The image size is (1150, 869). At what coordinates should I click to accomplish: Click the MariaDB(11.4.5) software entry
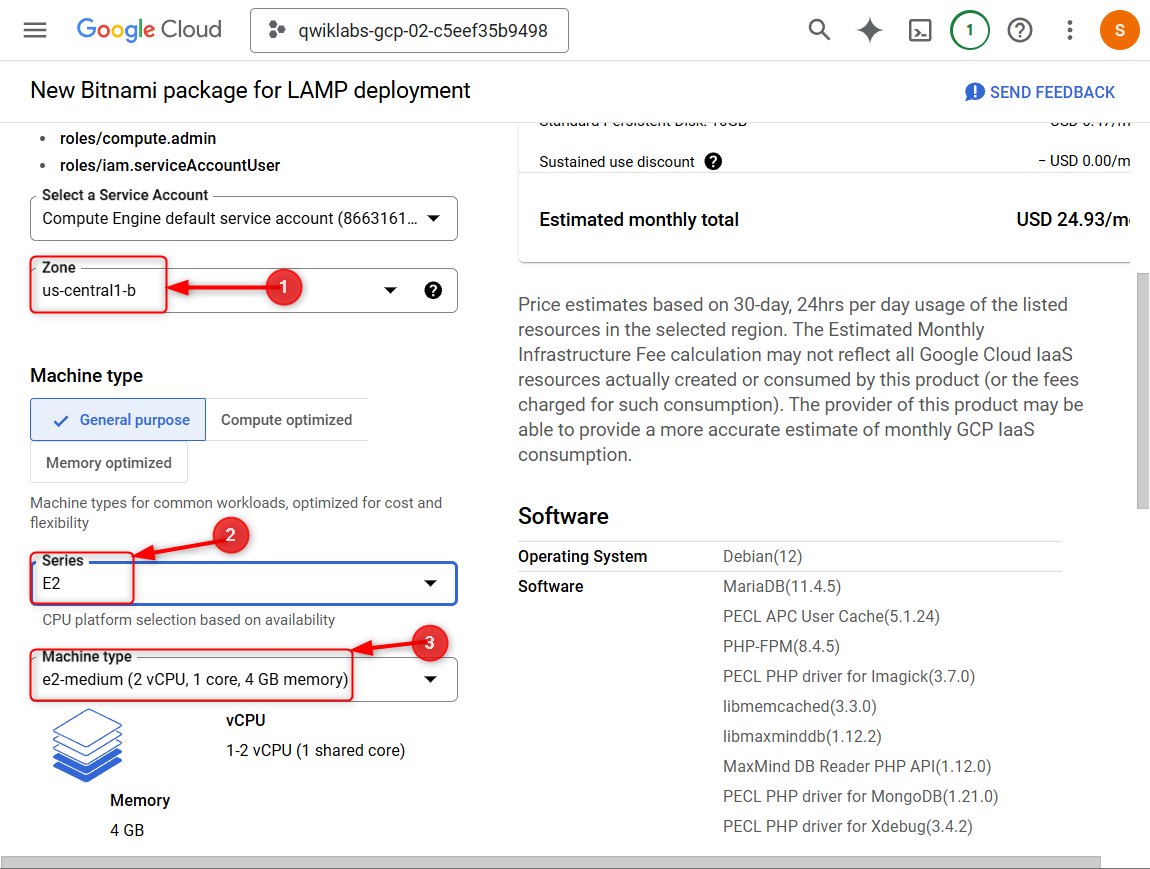(782, 587)
